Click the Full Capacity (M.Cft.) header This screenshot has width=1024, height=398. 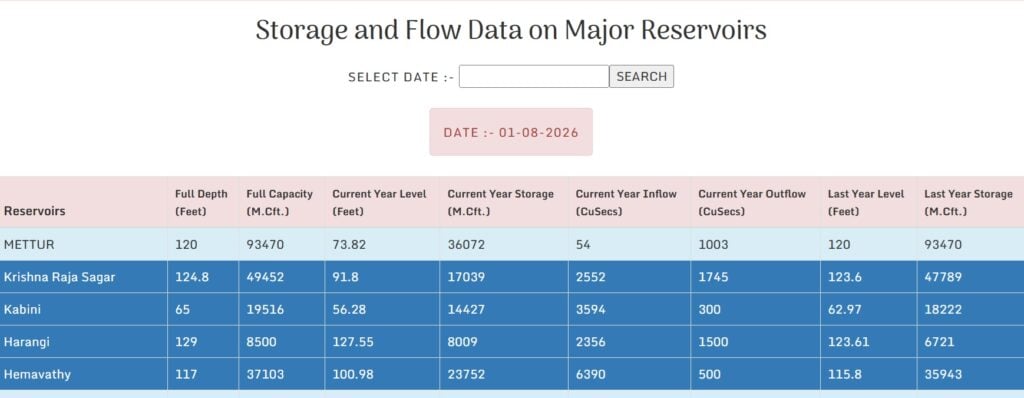280,203
